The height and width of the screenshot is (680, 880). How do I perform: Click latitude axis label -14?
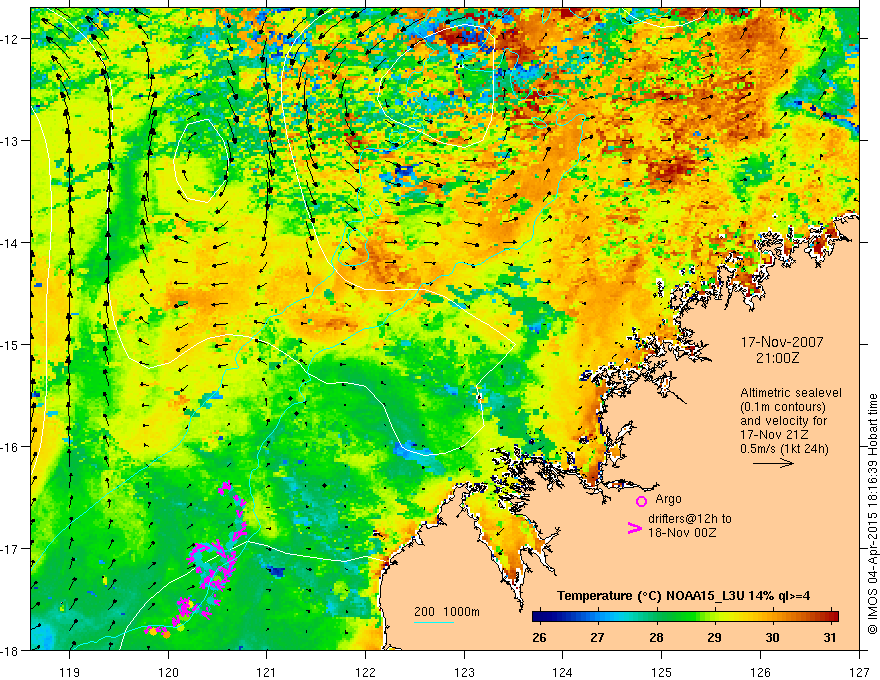click(x=11, y=243)
